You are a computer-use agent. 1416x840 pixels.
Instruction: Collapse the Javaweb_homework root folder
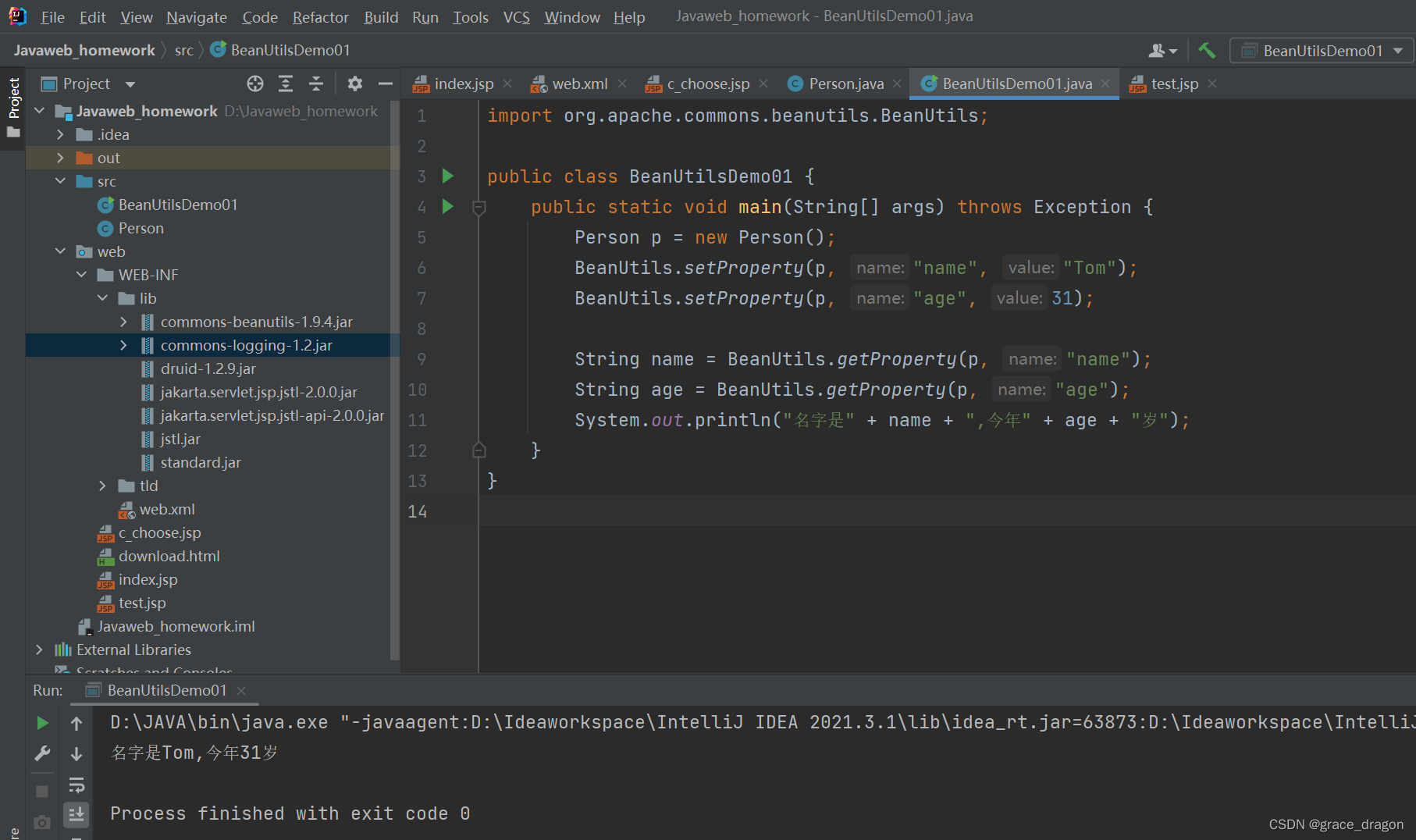(x=39, y=111)
